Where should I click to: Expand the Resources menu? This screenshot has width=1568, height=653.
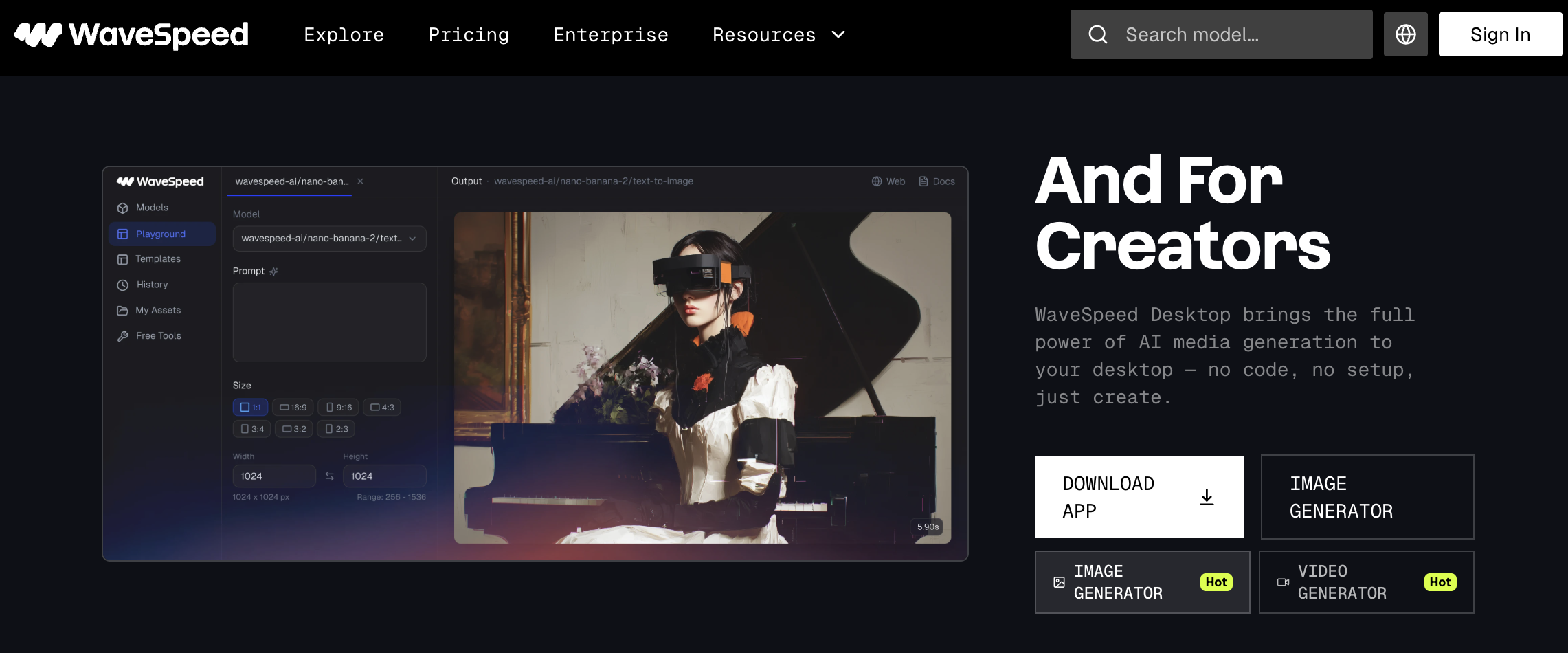coord(779,35)
